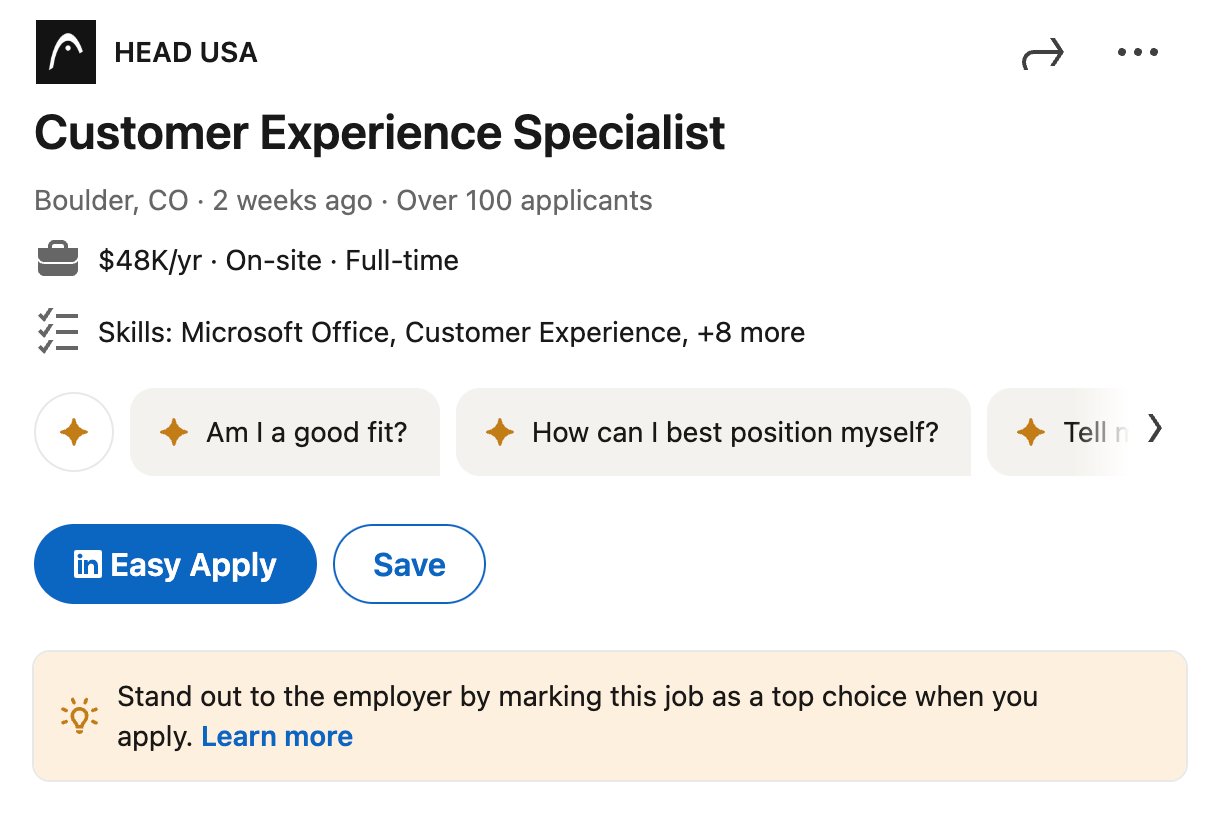Image resolution: width=1222 pixels, height=814 pixels.
Task: Click the standalone AI sparkle circle button
Action: click(74, 432)
